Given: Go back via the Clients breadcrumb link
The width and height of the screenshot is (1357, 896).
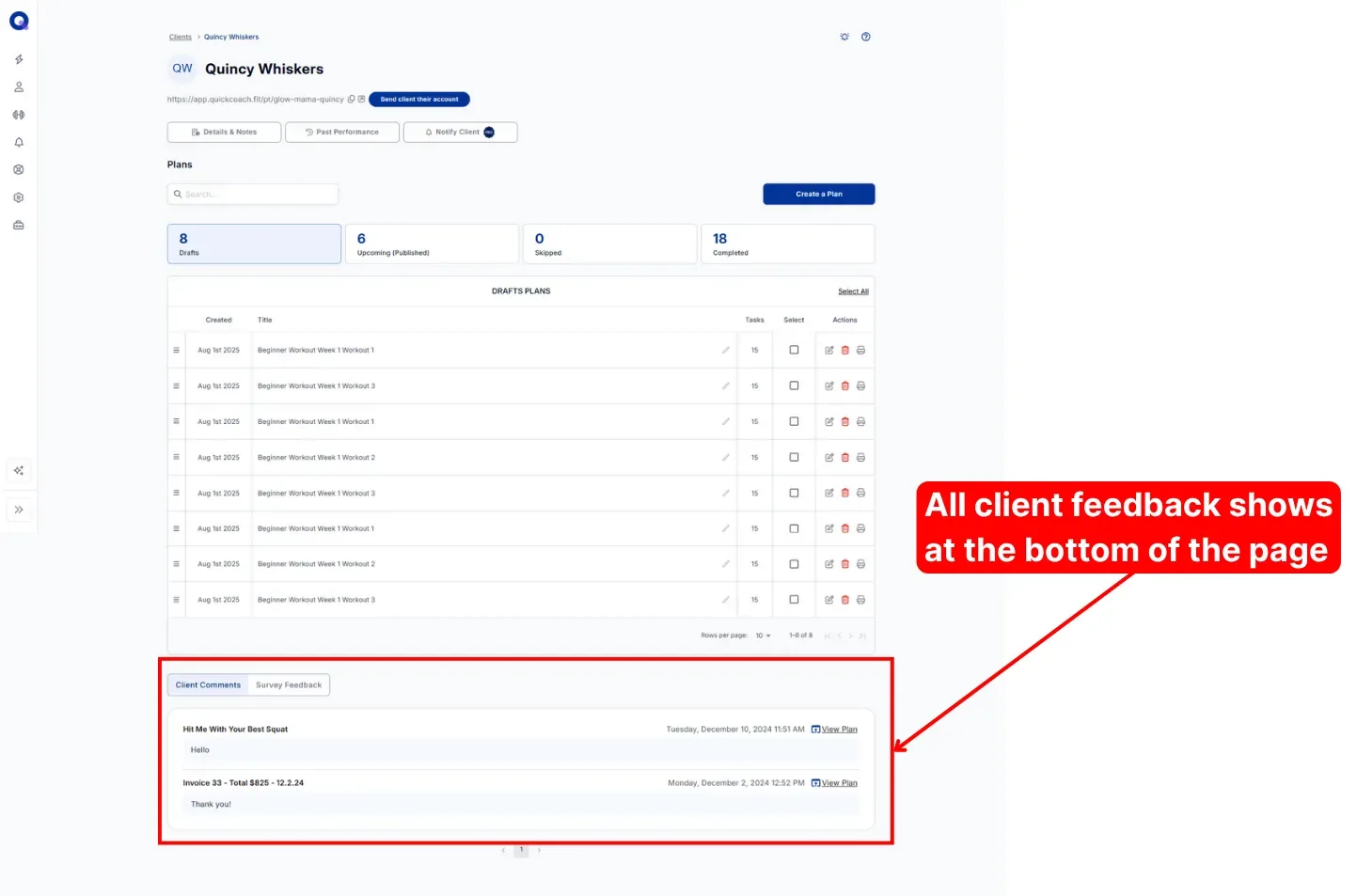Looking at the screenshot, I should click(181, 37).
